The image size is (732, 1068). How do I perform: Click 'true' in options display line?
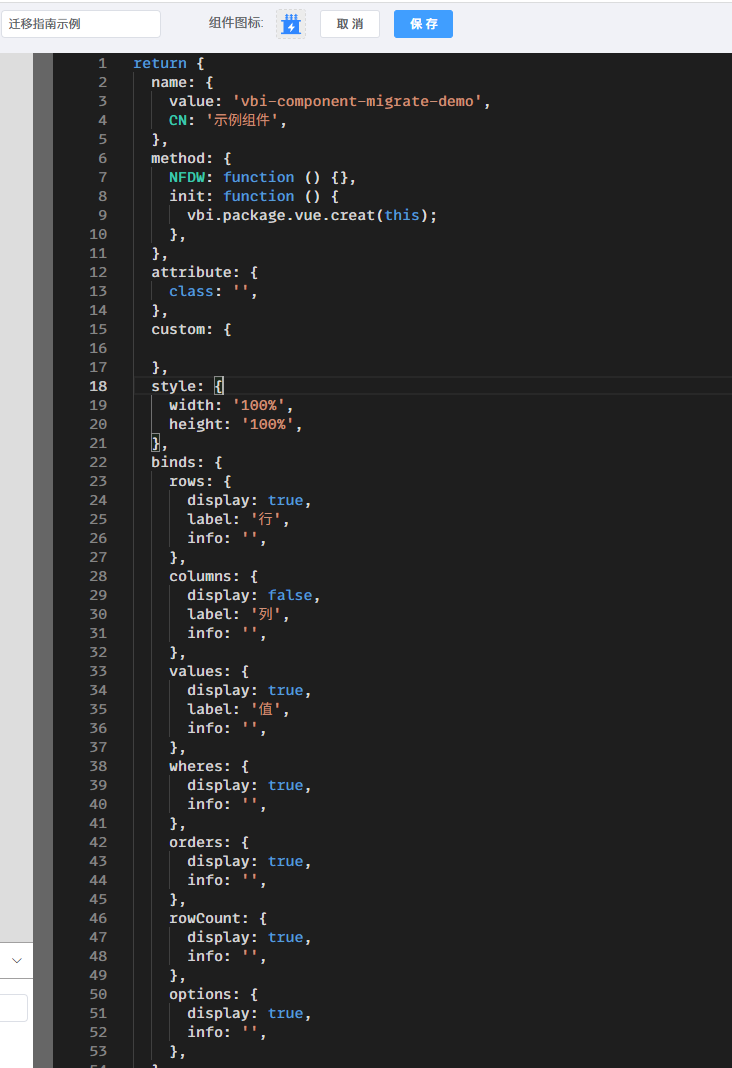pos(285,1014)
